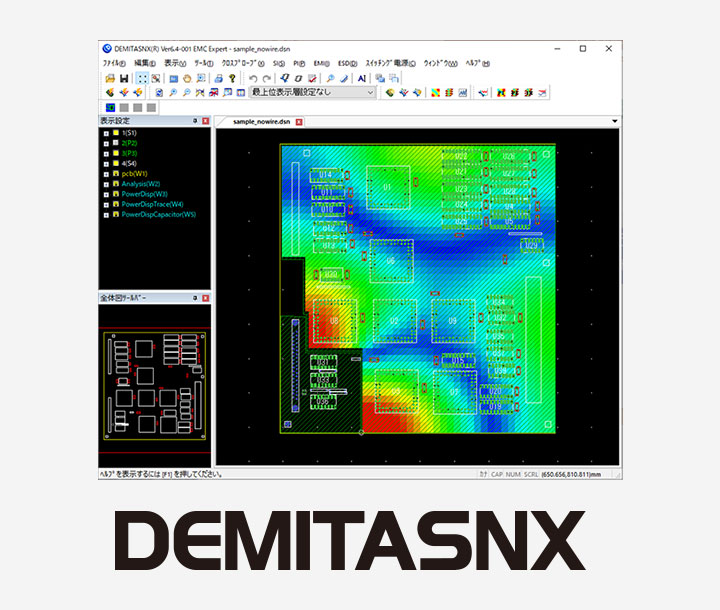Click the Undo arrow icon
This screenshot has width=720, height=610.
click(253, 79)
